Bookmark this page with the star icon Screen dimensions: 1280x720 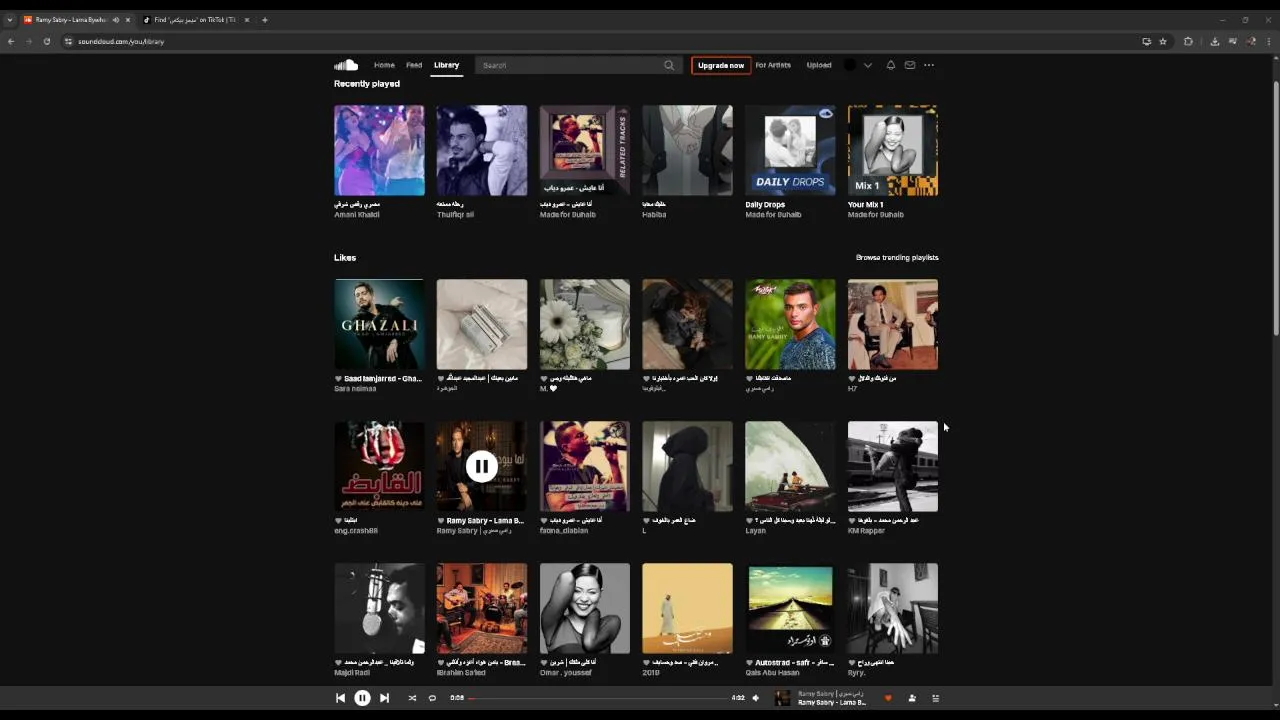click(1163, 41)
